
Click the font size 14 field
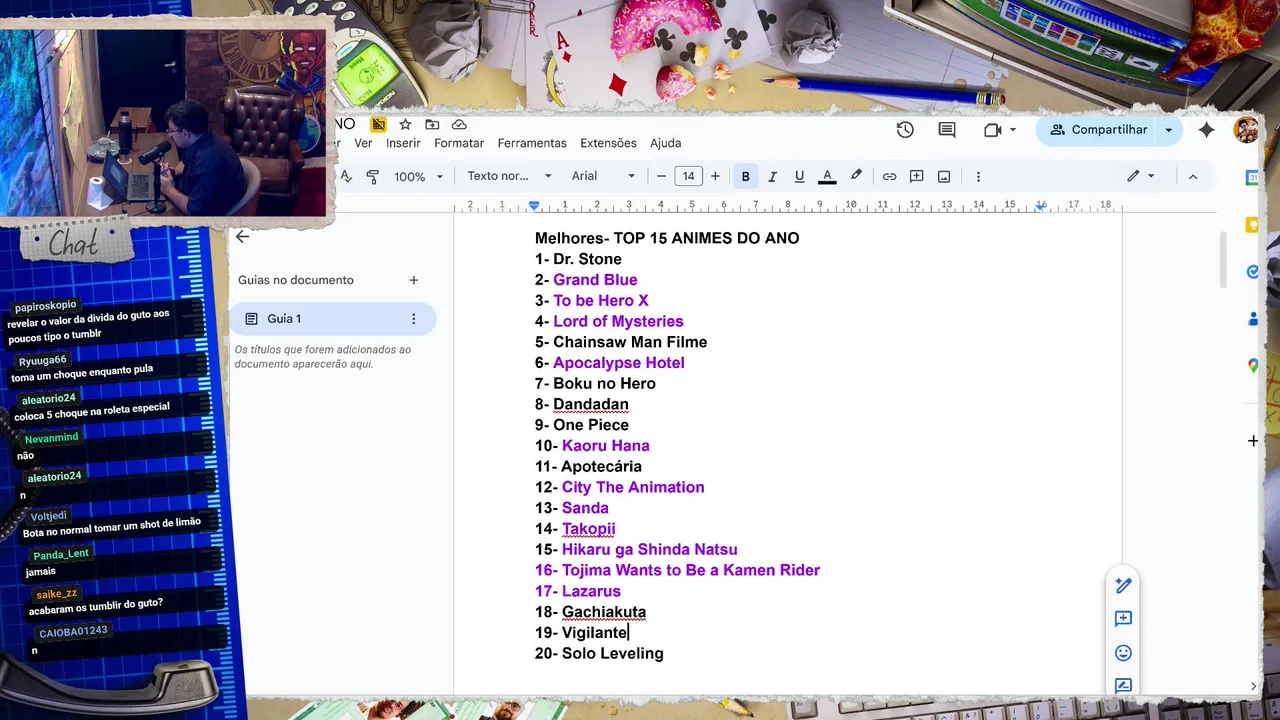point(688,176)
